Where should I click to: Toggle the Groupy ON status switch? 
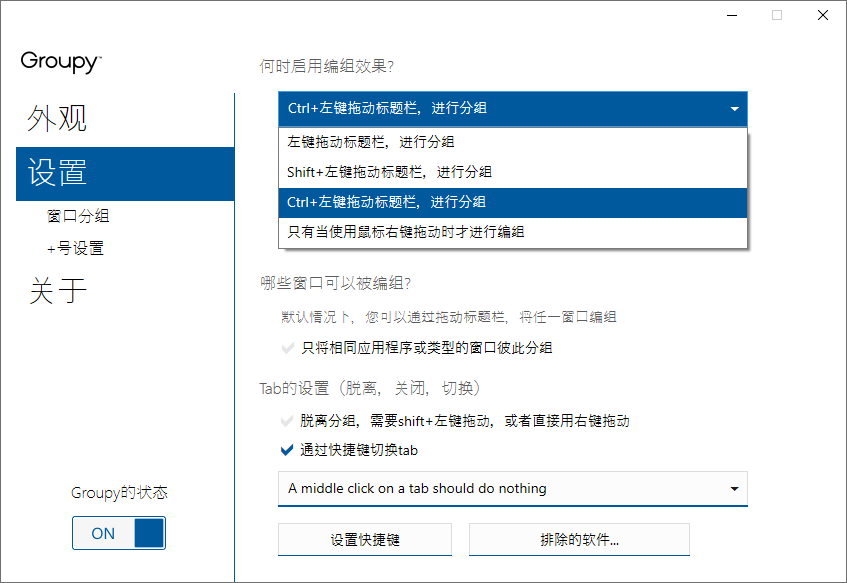(118, 533)
